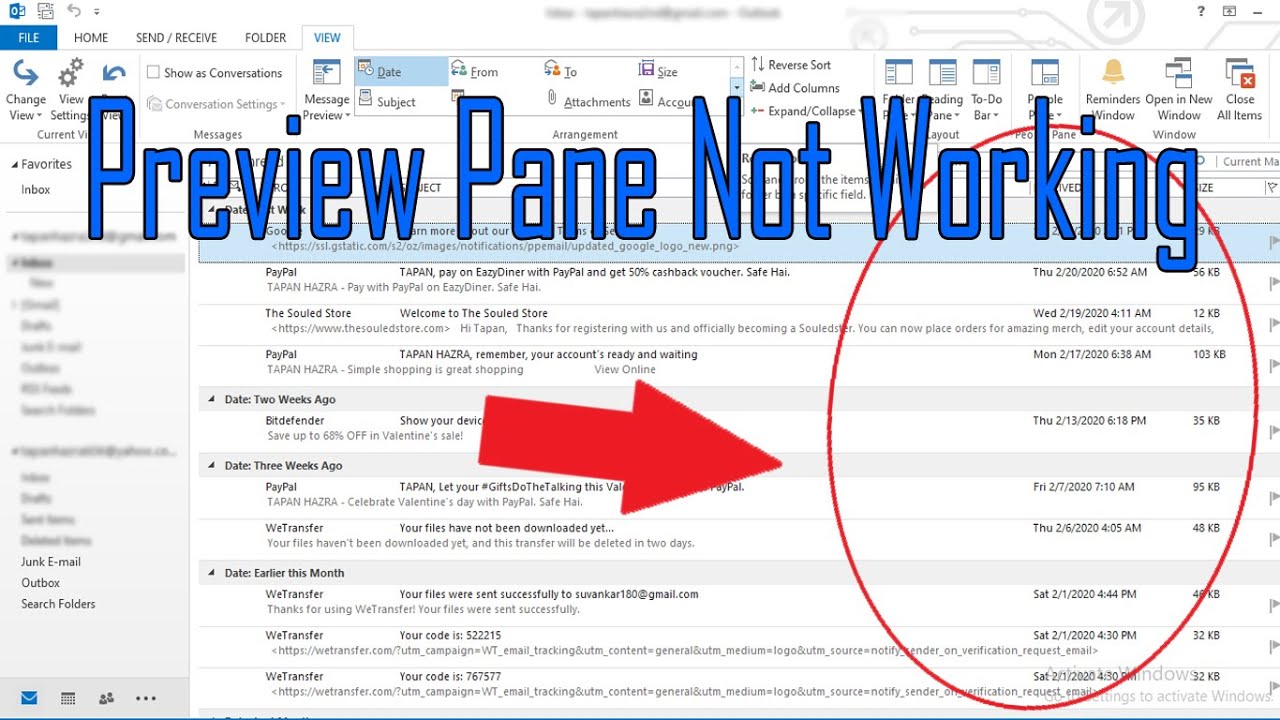Click Reverse Sort
Viewport: 1280px width, 720px height.
tap(792, 64)
